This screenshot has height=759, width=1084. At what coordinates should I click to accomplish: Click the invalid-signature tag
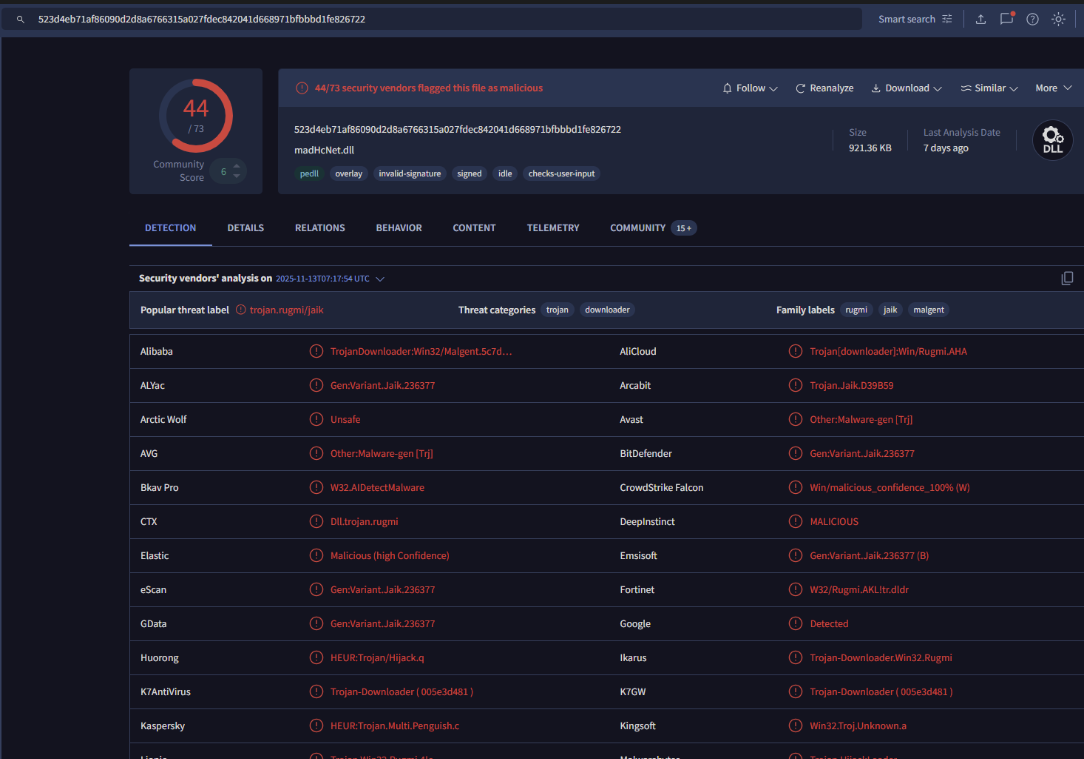click(x=410, y=174)
